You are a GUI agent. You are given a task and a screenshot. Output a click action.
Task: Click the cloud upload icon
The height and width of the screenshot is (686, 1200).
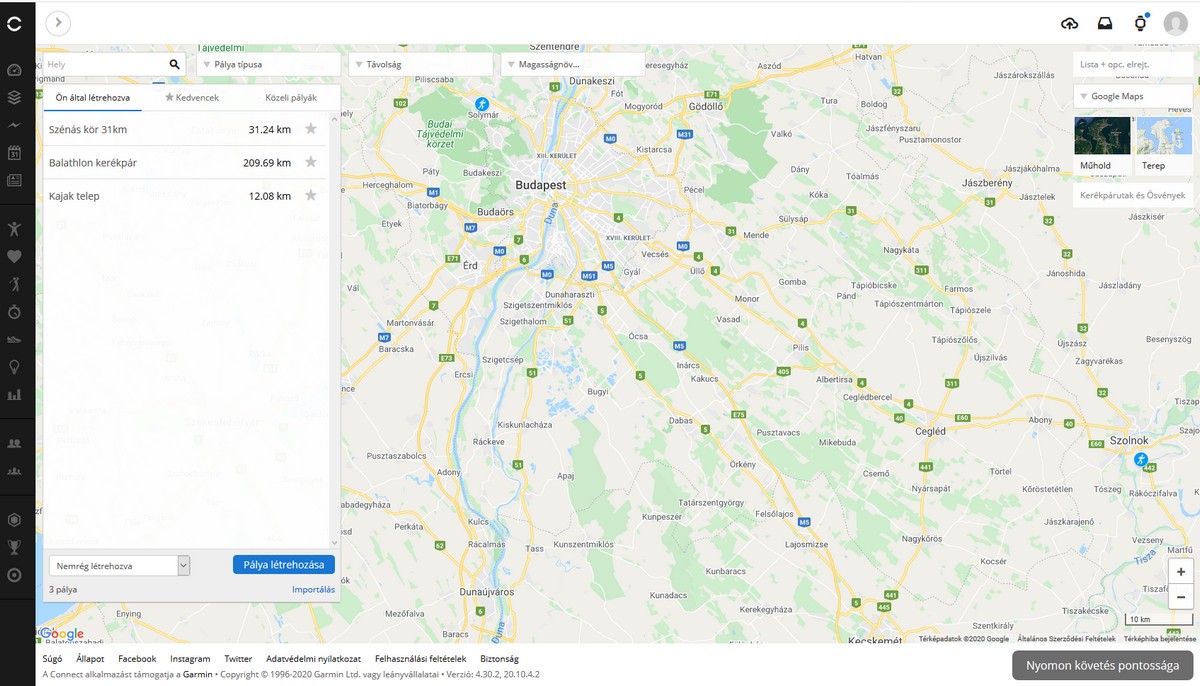pyautogui.click(x=1070, y=23)
